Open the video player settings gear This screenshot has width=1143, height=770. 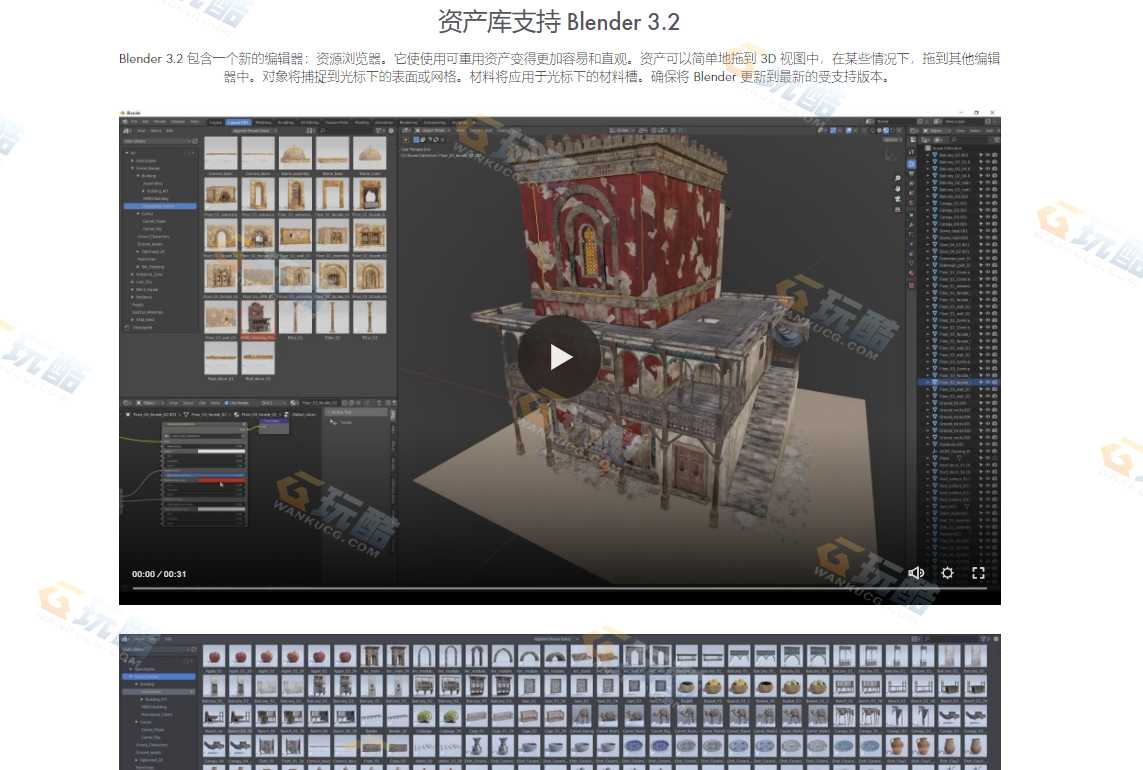(948, 573)
